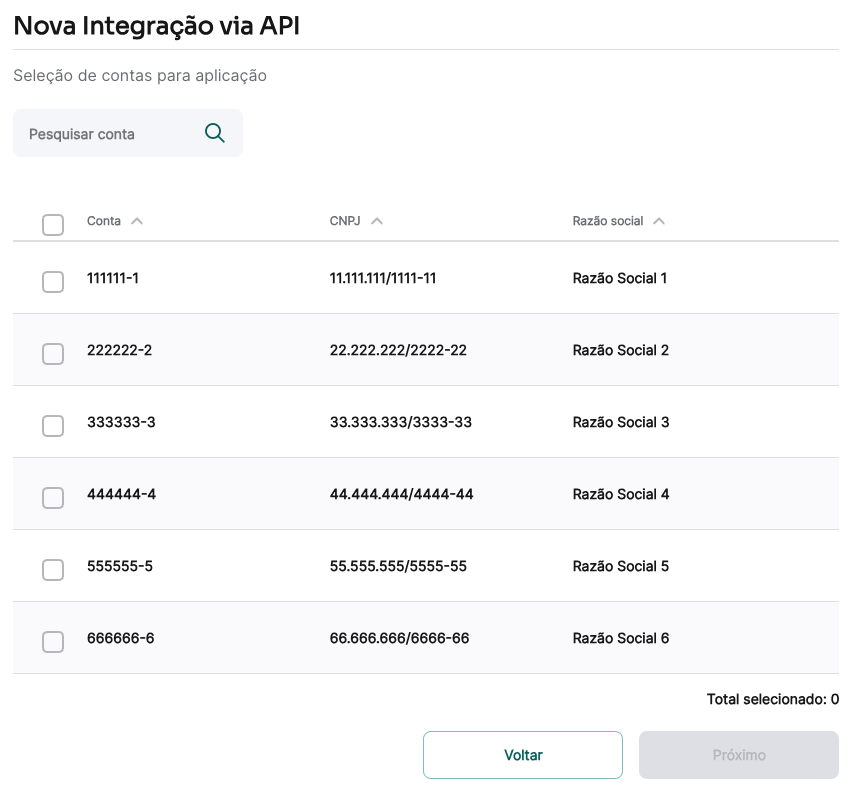
Task: Click the Razão social header label
Action: pos(608,221)
